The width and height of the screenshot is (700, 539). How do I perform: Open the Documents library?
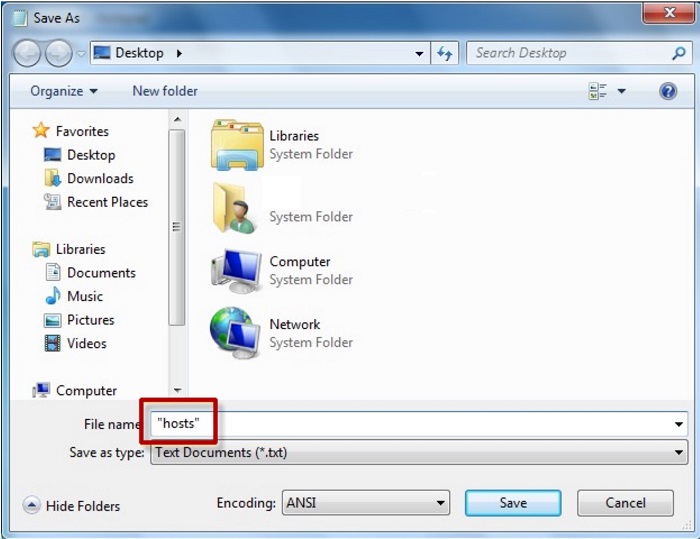point(101,273)
